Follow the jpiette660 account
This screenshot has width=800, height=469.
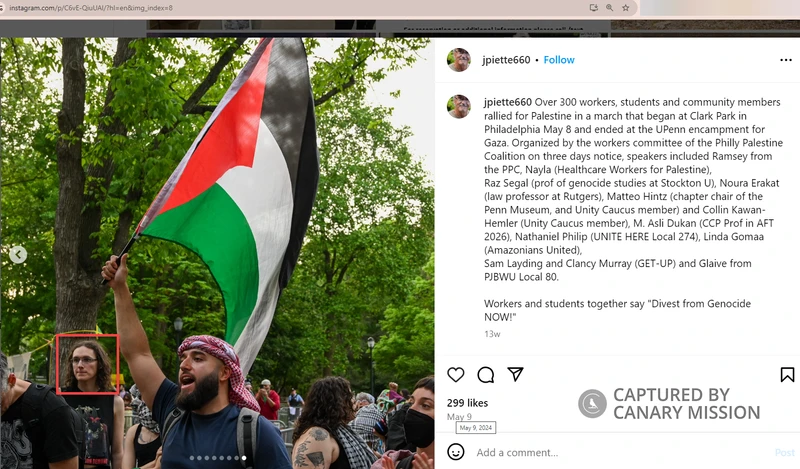click(559, 60)
